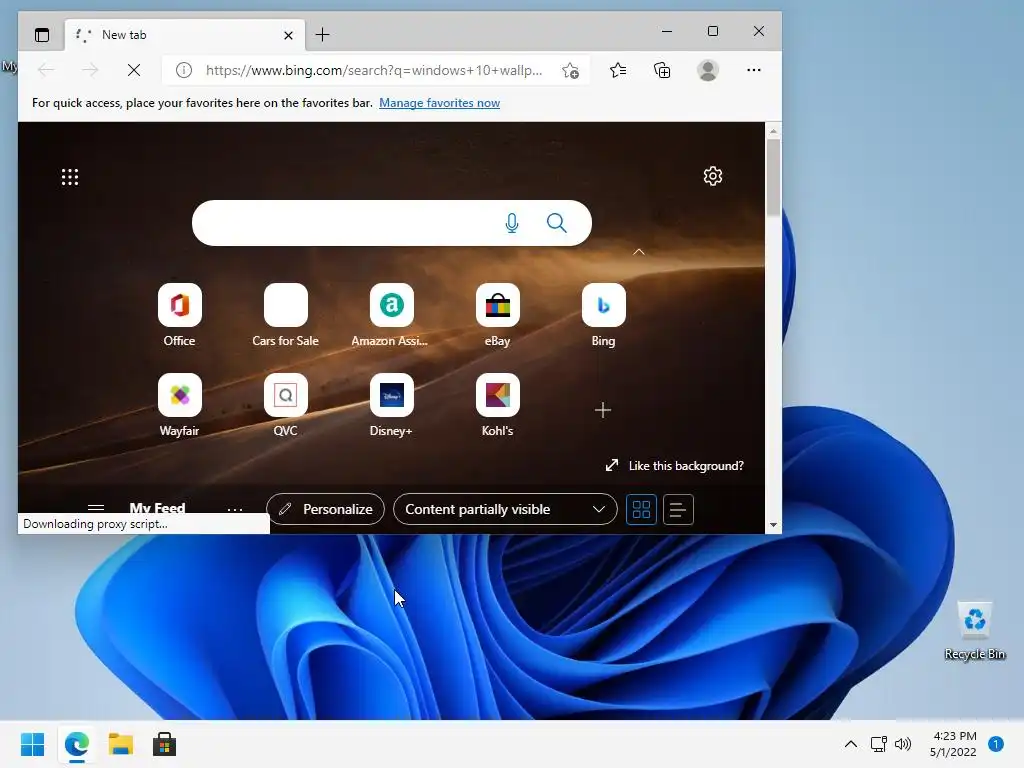Open the Disney+ quick link
Screen dimensions: 1024x768
(x=391, y=405)
